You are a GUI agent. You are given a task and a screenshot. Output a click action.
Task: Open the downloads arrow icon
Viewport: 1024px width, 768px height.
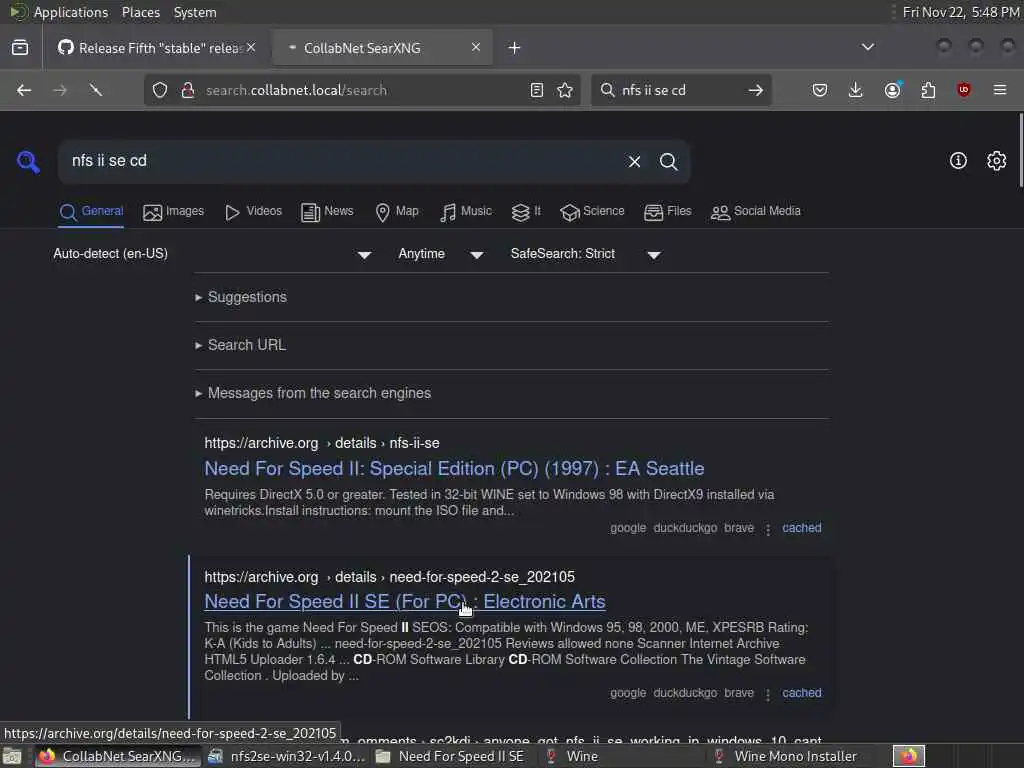pyautogui.click(x=856, y=90)
